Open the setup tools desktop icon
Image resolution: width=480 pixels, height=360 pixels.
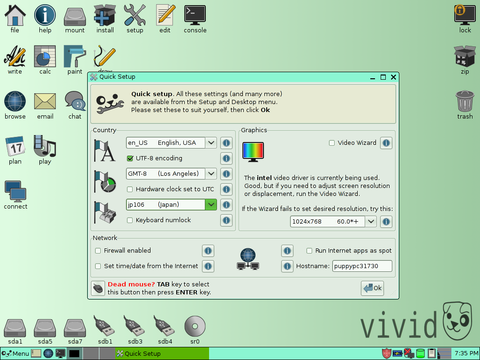click(135, 19)
